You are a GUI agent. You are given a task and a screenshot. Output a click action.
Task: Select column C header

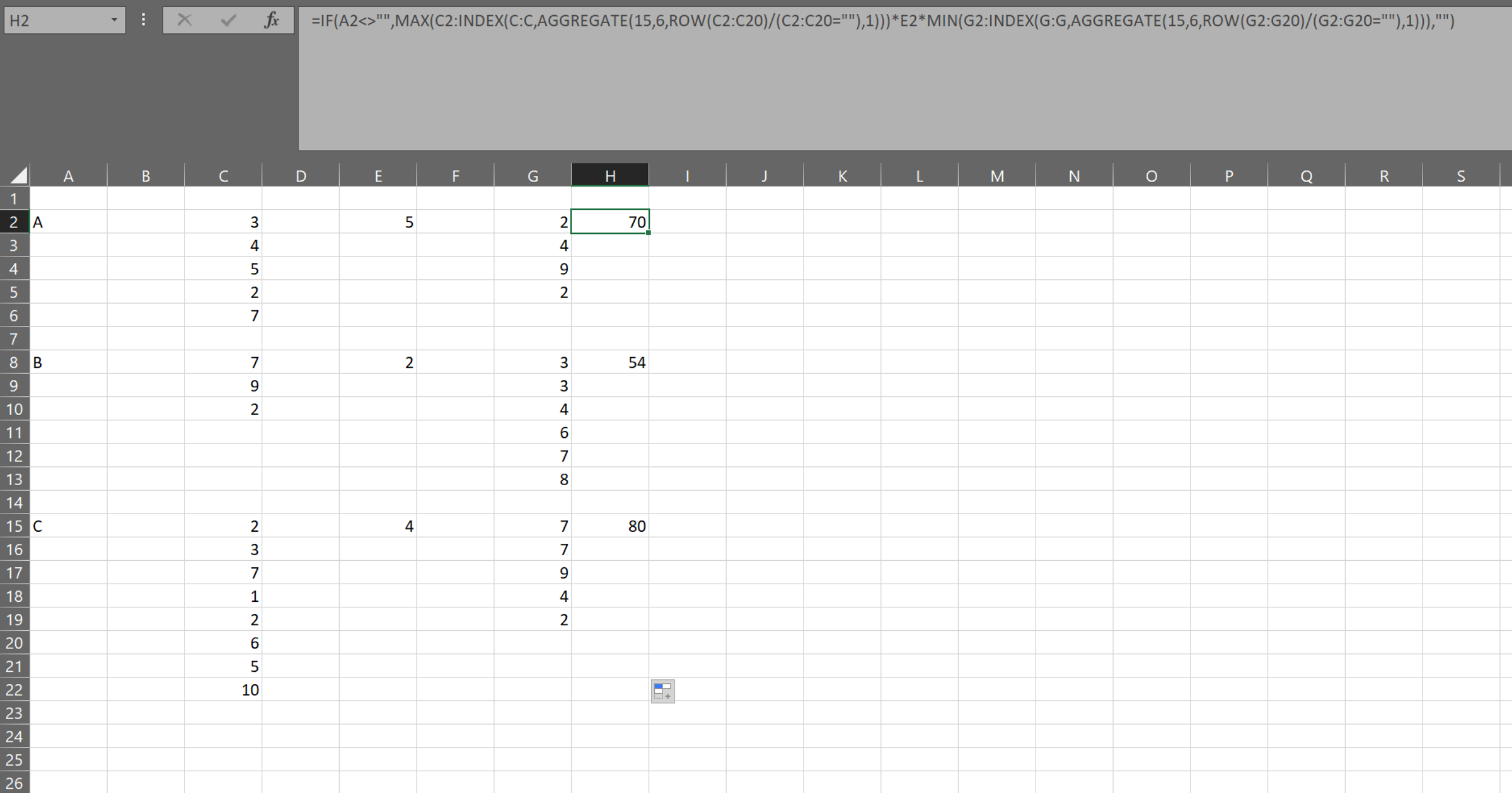[x=223, y=176]
